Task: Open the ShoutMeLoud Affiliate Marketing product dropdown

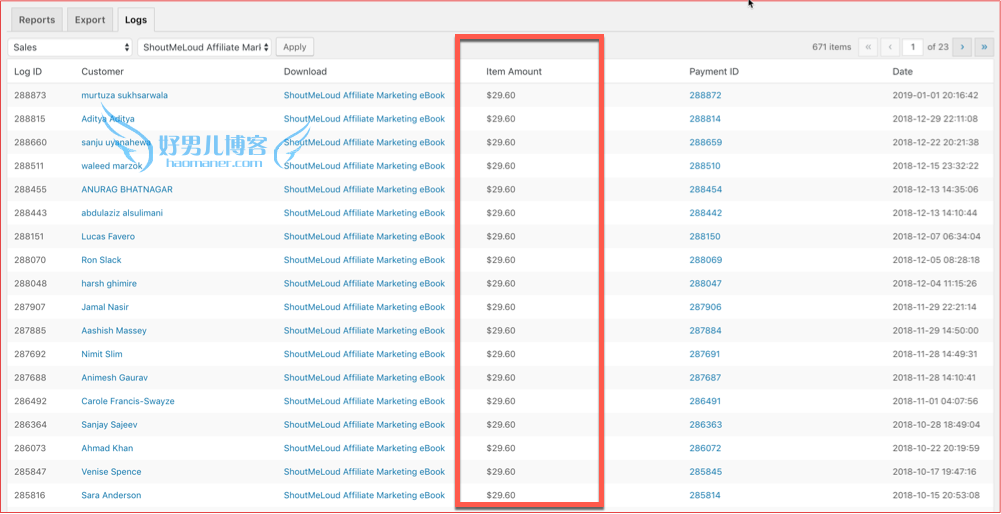Action: (x=204, y=47)
